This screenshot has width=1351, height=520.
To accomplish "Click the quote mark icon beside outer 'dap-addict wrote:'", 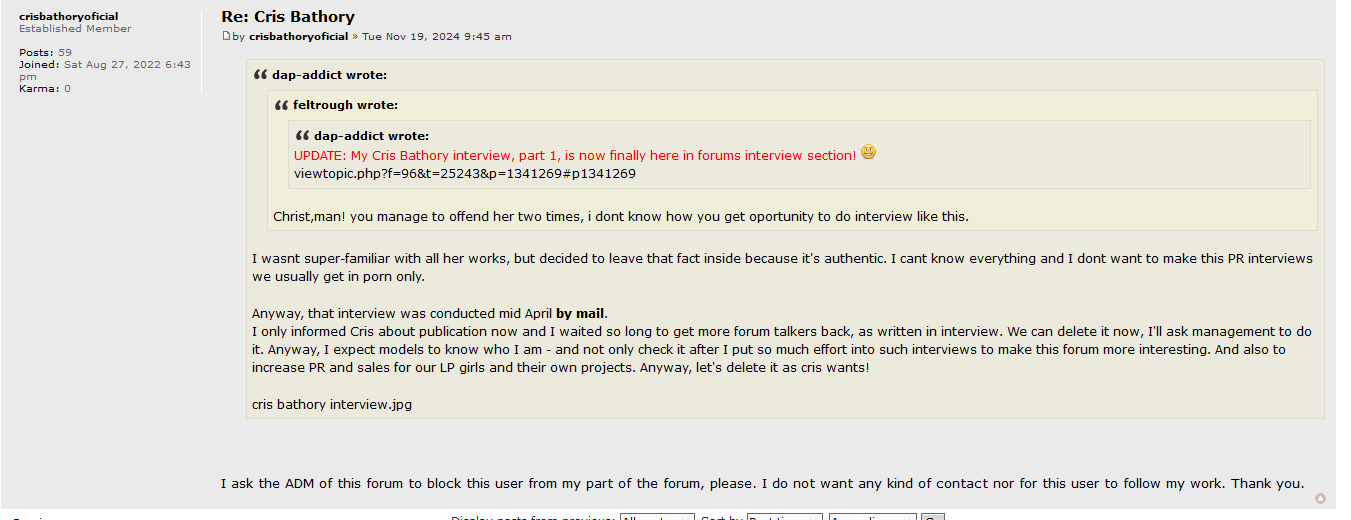I will (260, 75).
